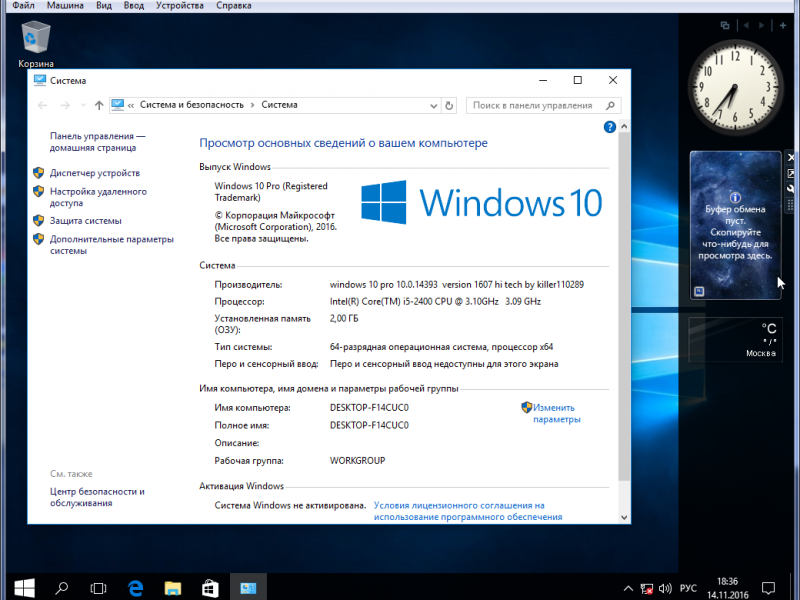
Task: Click the processor value Intel(R) Core(TM) i5-2400
Action: click(x=435, y=302)
